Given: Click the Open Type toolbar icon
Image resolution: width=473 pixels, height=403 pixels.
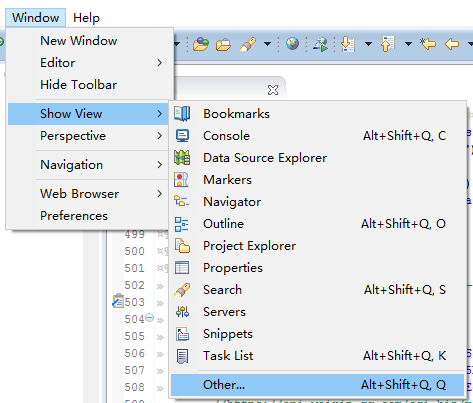Looking at the screenshot, I should pos(201,44).
